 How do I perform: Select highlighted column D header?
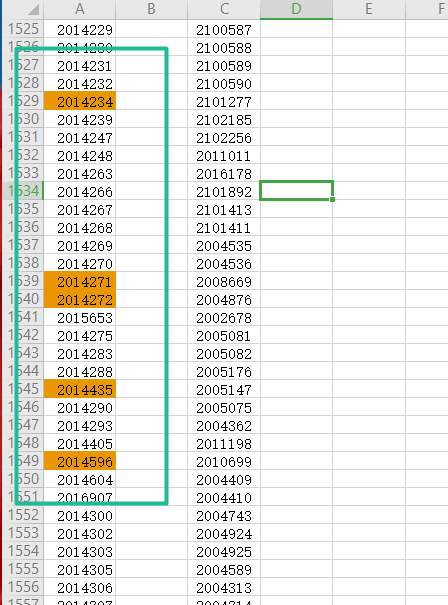tap(296, 9)
